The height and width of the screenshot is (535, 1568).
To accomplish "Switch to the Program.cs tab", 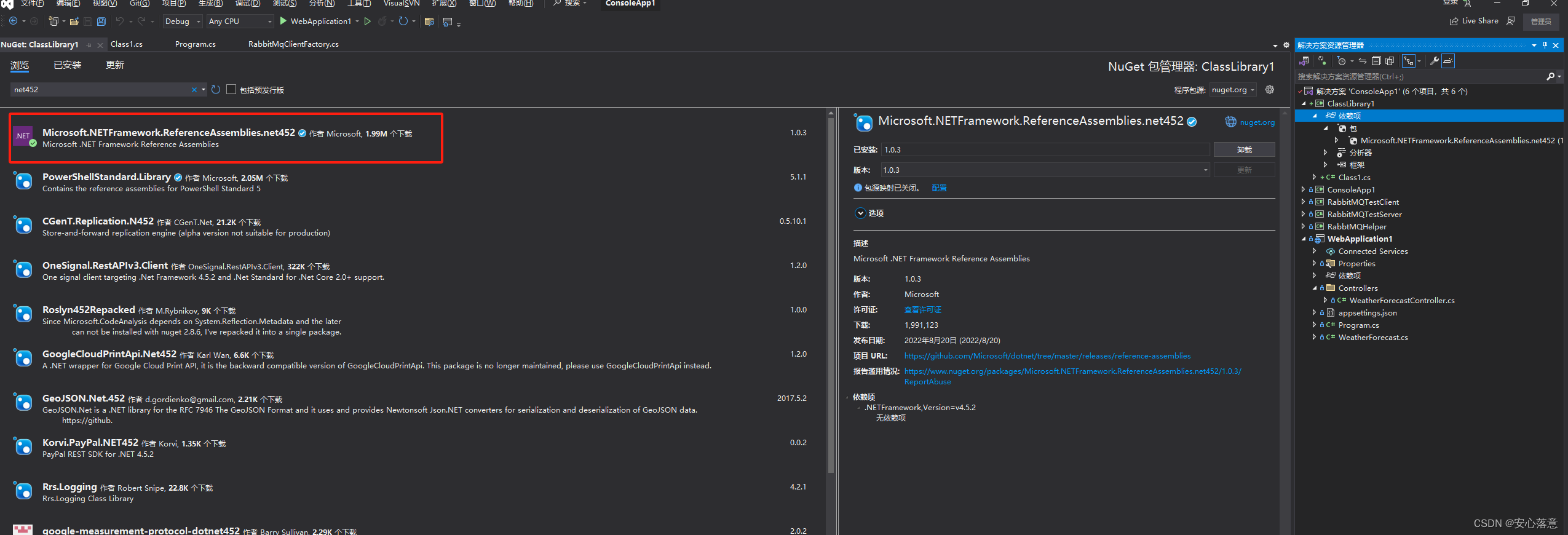I will 196,44.
